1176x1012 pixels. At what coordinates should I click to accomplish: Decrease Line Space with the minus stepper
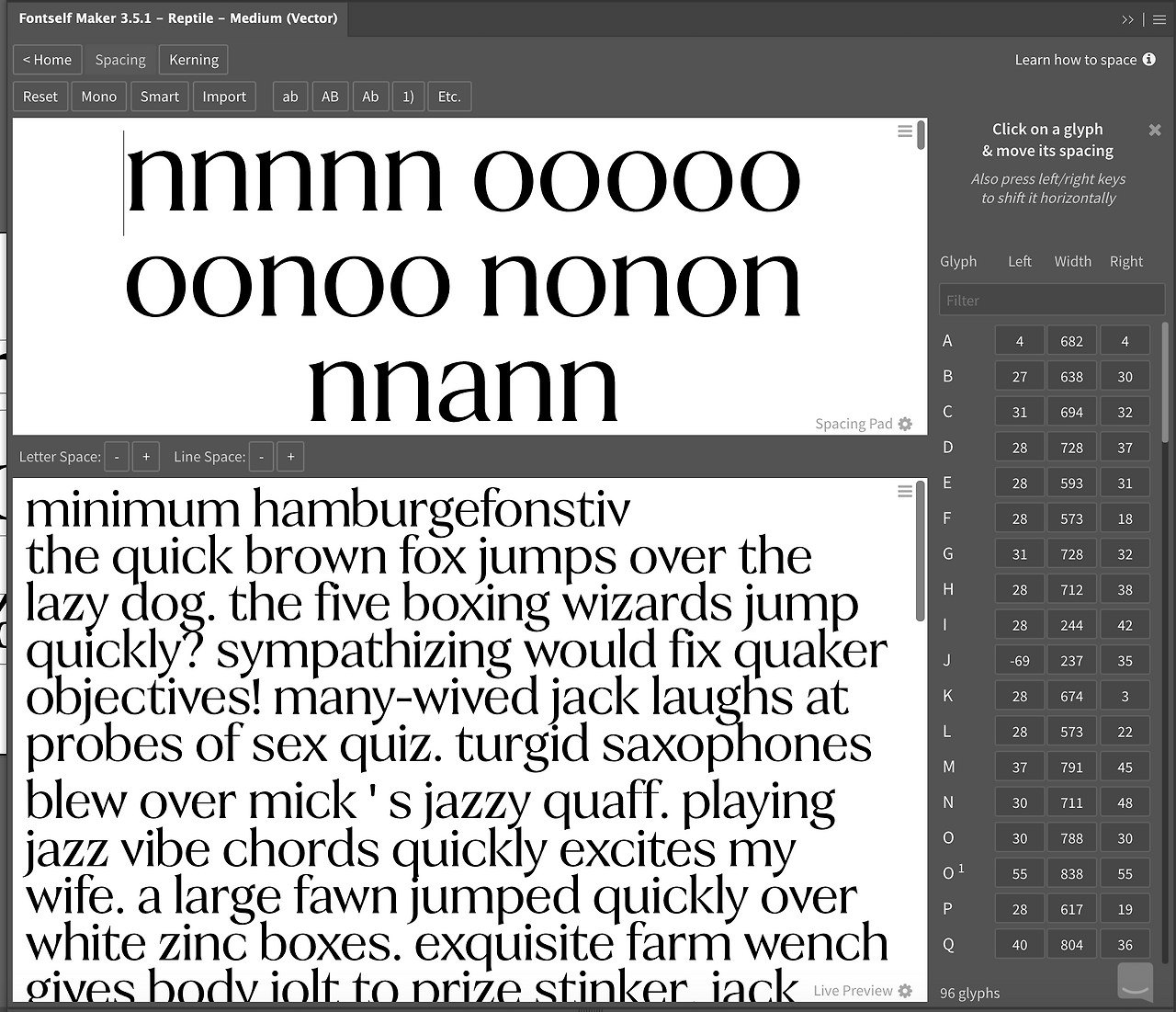point(261,456)
